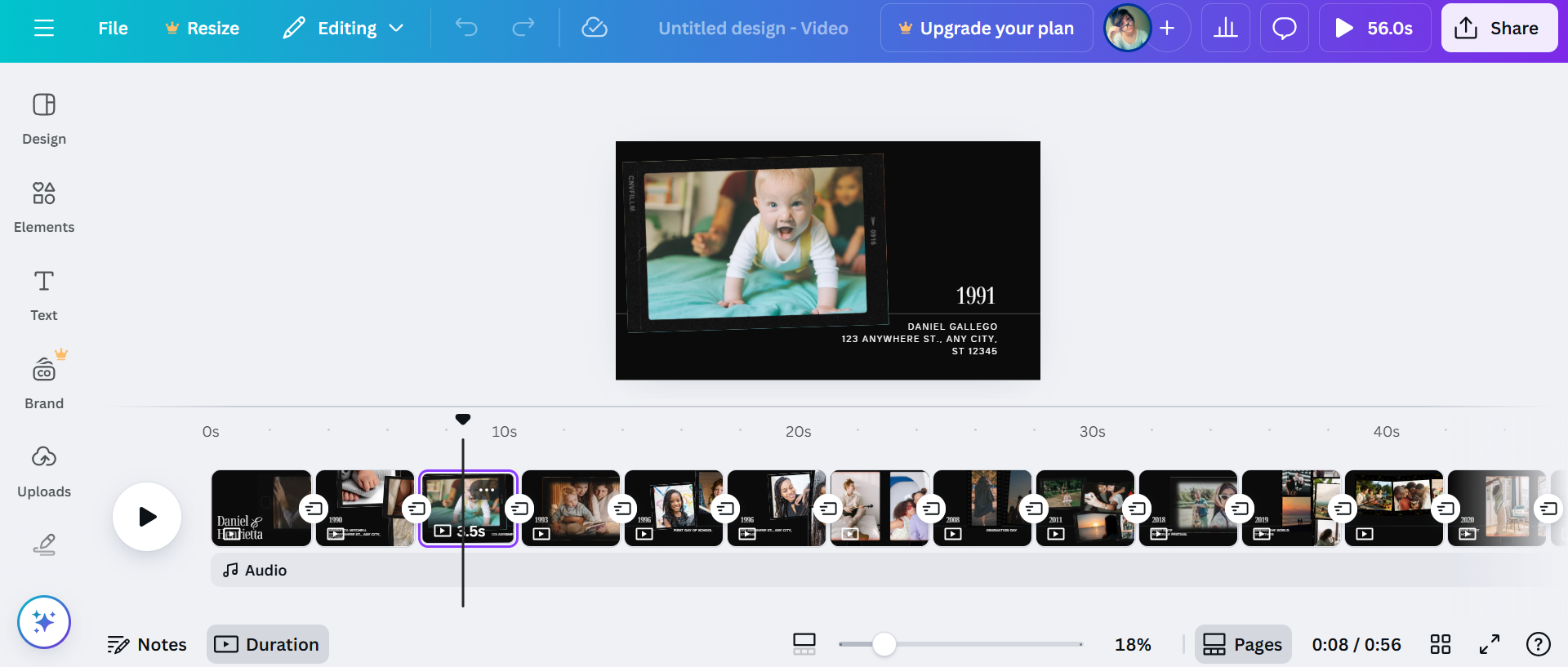Select the baby photo on canvas
Image resolution: width=1568 pixels, height=667 pixels.
[x=756, y=242]
